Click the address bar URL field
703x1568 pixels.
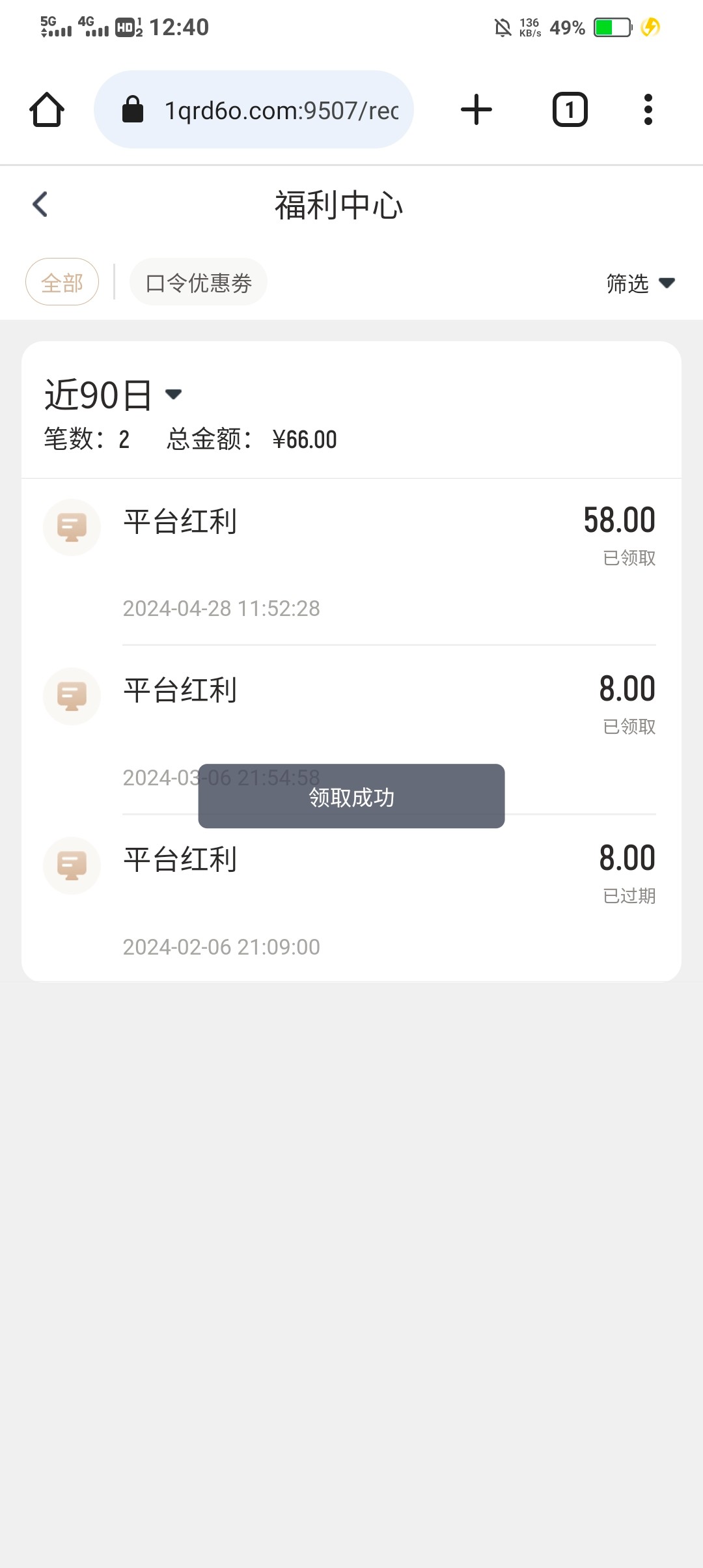281,111
